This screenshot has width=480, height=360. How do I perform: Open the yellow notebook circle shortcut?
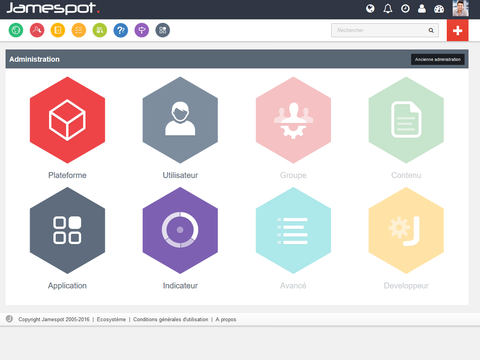pos(58,30)
